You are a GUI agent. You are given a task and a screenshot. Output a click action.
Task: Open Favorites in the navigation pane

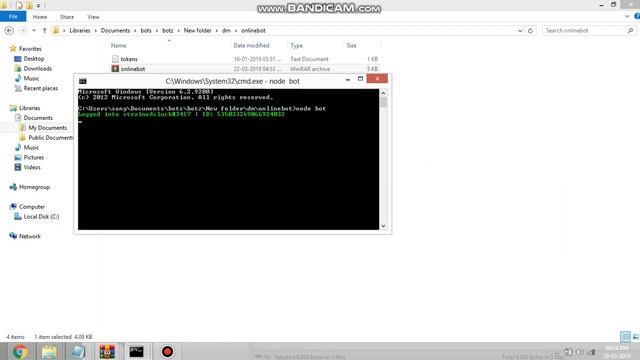[x=30, y=49]
